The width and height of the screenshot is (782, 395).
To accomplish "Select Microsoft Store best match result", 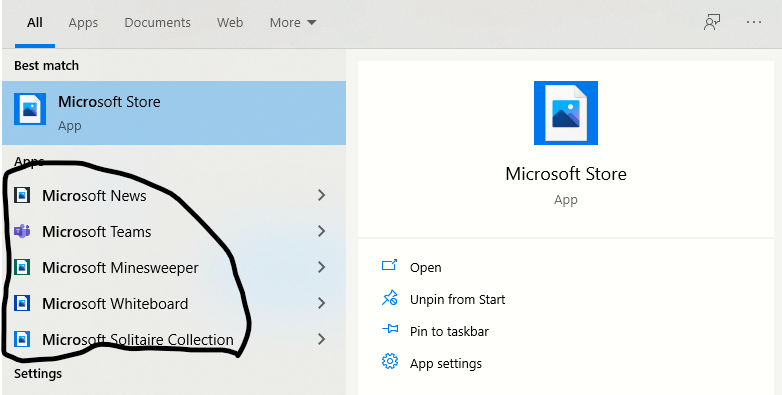I will [x=174, y=113].
